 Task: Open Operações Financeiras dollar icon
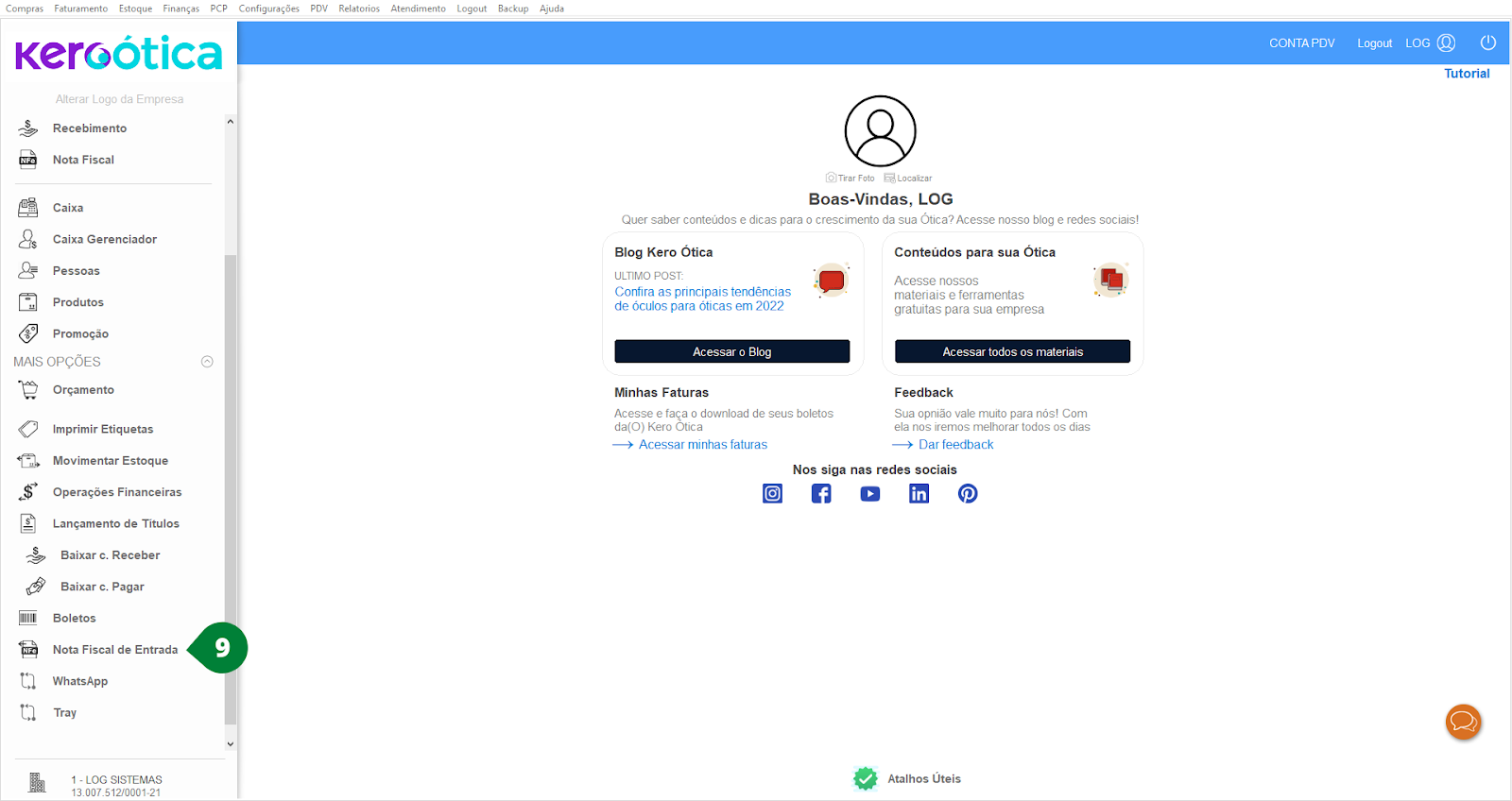[28, 492]
